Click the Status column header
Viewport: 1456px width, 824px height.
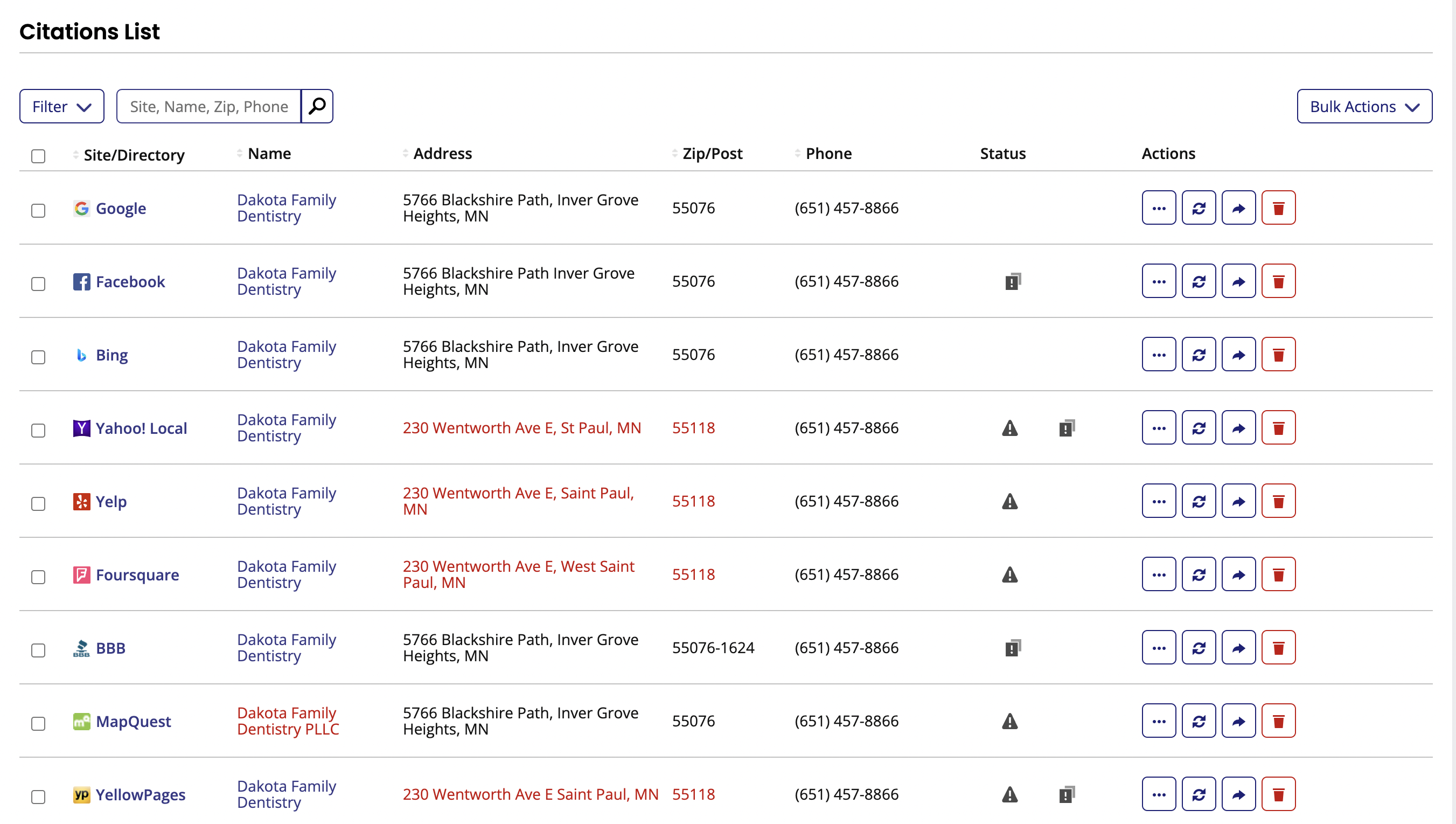tap(1003, 154)
